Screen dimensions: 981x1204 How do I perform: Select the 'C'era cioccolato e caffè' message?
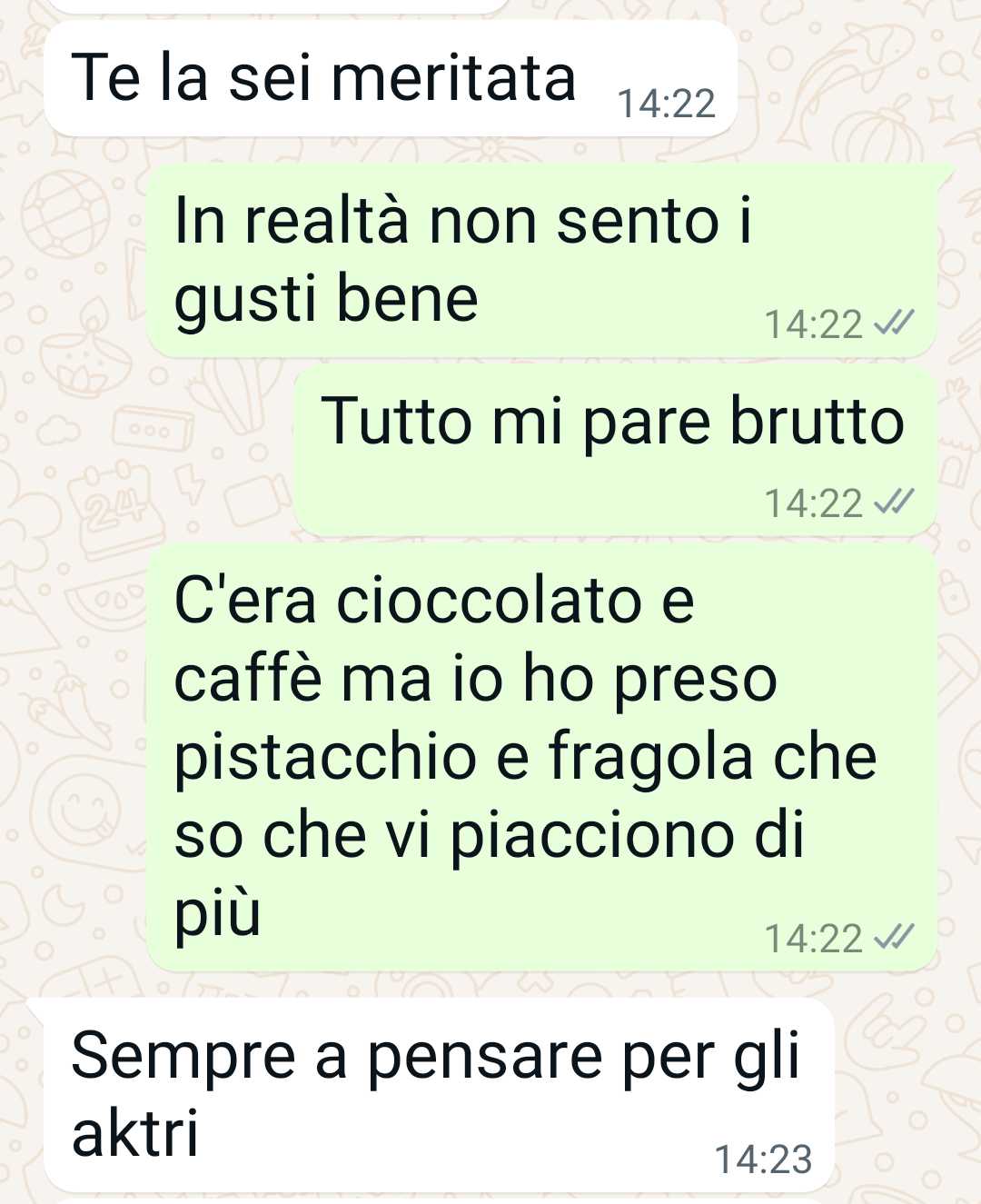(542, 758)
